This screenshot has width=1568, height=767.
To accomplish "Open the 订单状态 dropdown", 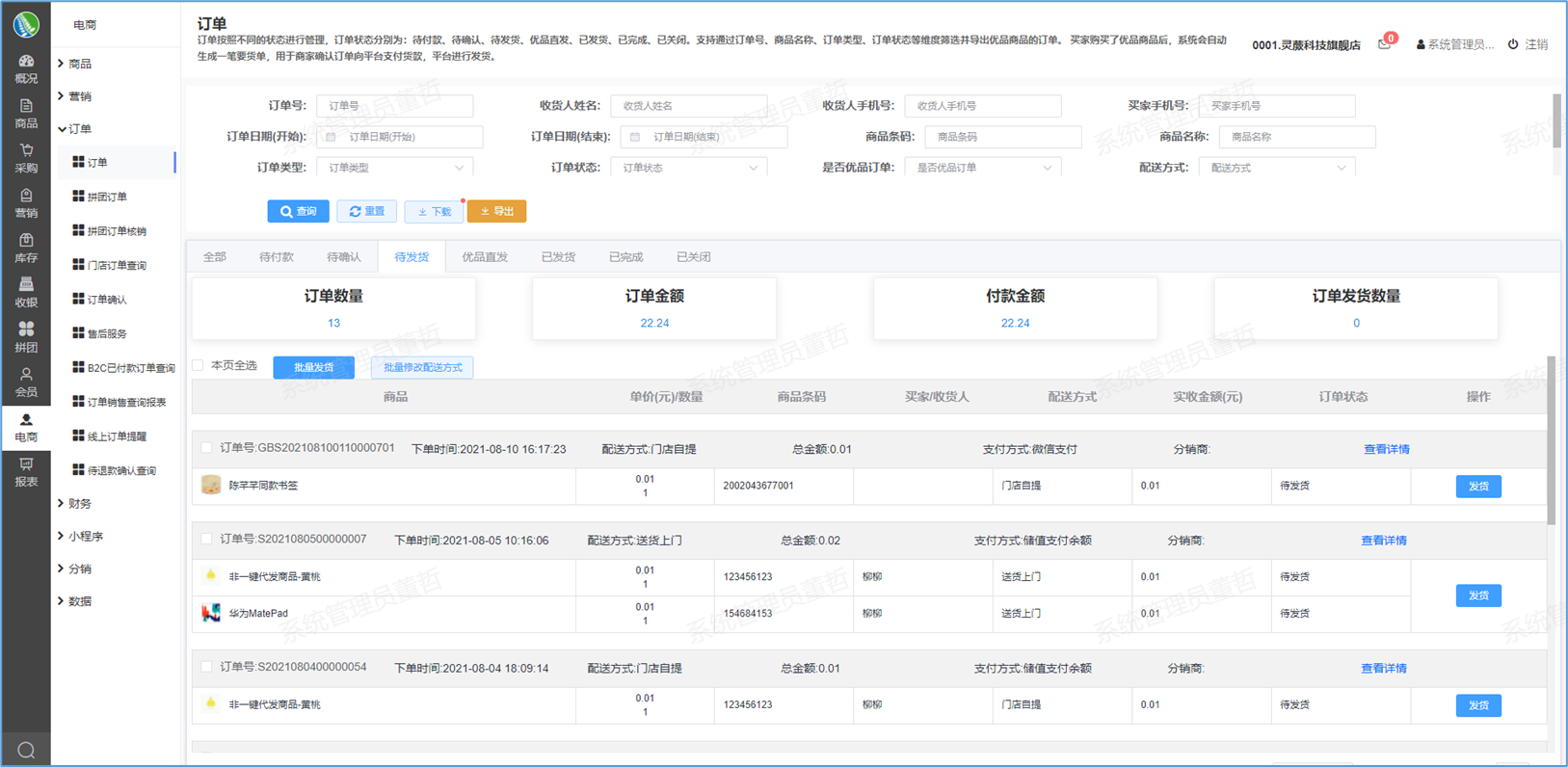I will tap(688, 168).
